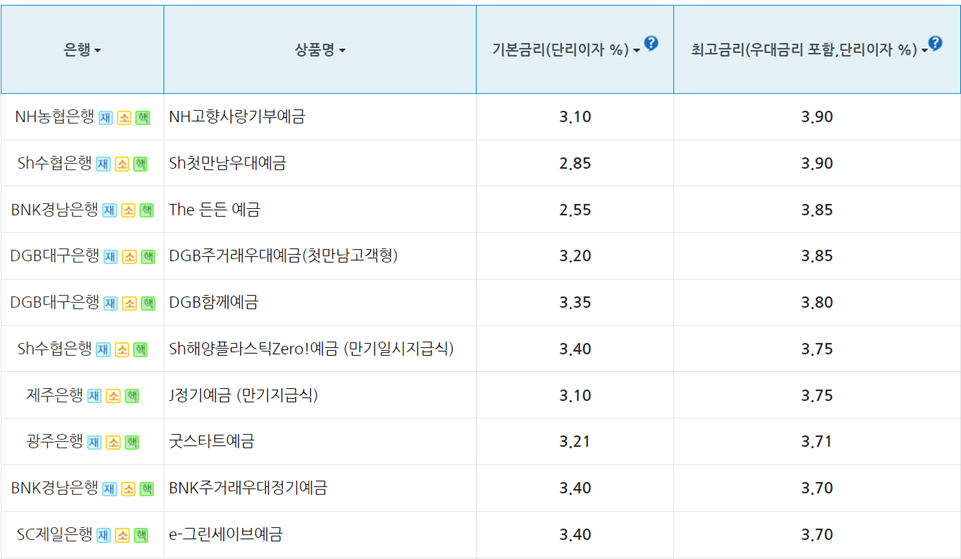The height and width of the screenshot is (559, 961).
Task: Sort by 최고금리(우대금리 포함) column header
Action: tap(809, 50)
